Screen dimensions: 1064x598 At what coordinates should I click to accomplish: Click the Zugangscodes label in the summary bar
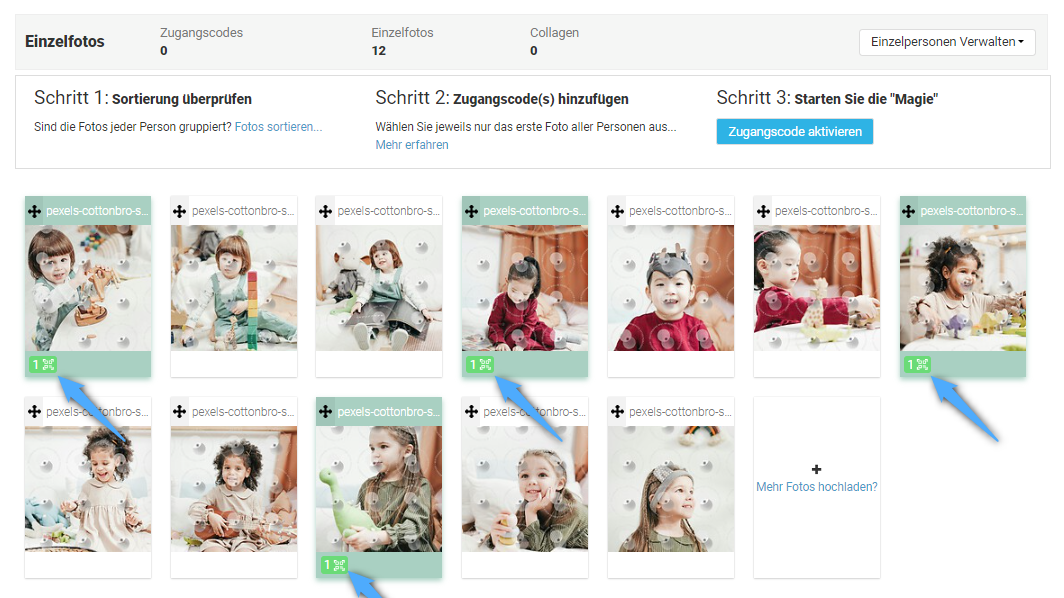202,33
